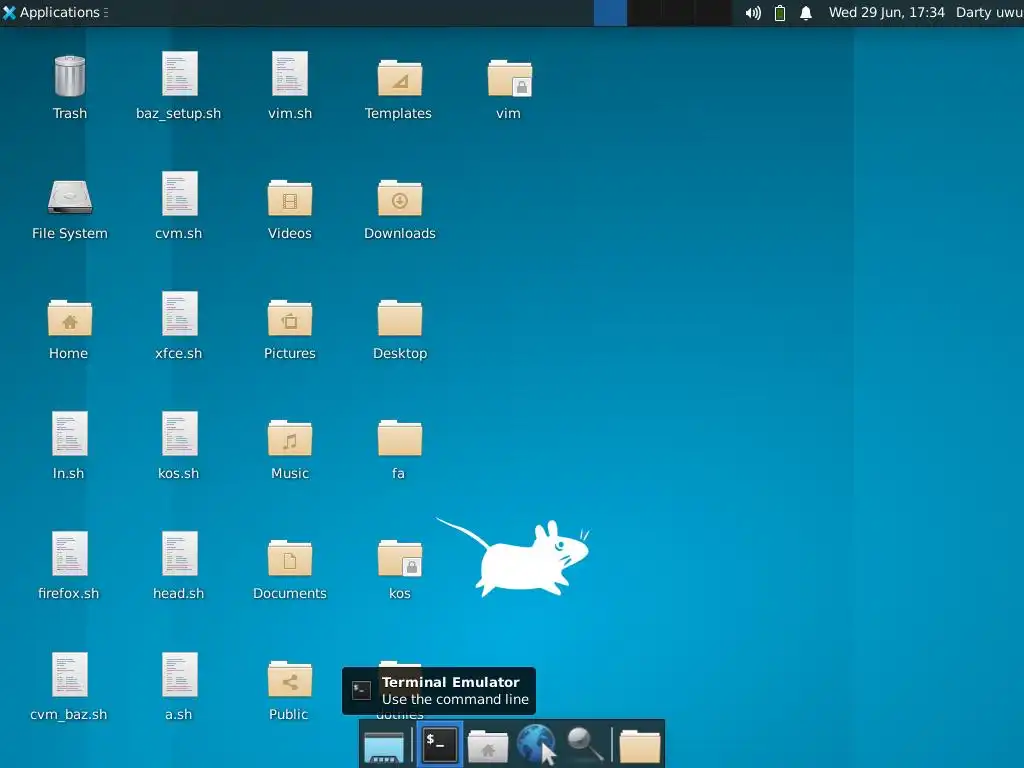Open the Downloads folder
The width and height of the screenshot is (1024, 768).
[400, 198]
